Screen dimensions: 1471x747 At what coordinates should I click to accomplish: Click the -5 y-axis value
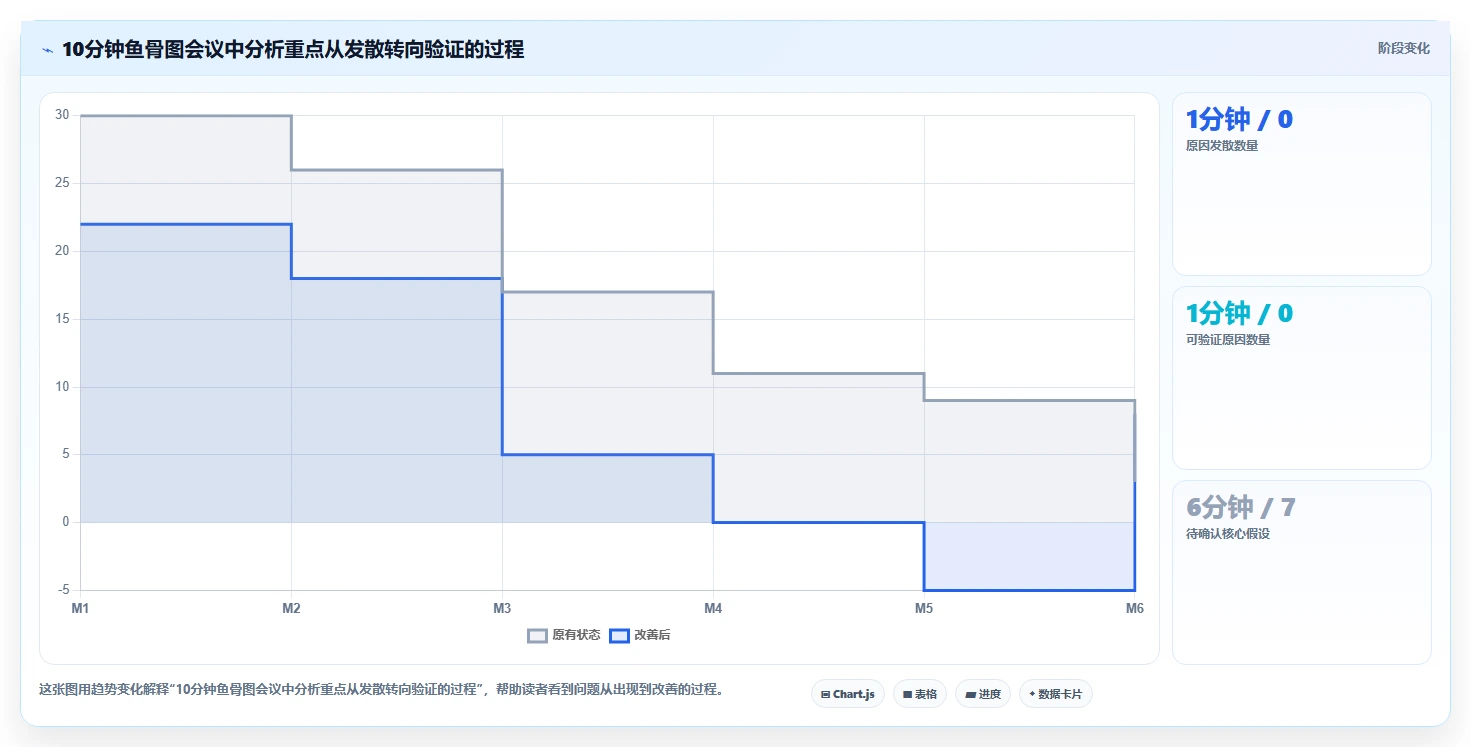pyautogui.click(x=64, y=590)
